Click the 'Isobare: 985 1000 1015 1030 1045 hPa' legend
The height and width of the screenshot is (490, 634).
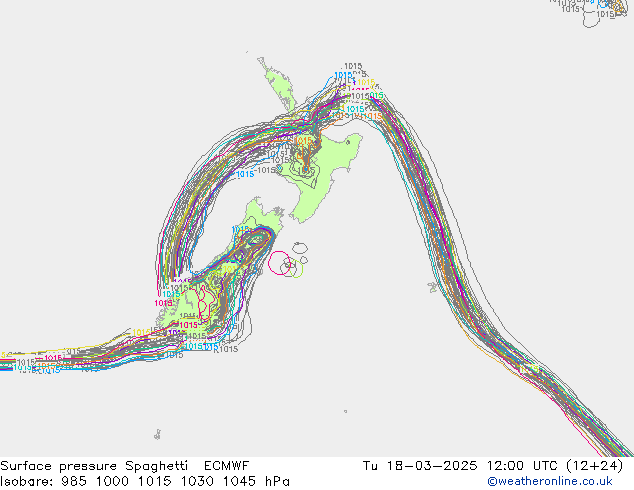[145, 481]
